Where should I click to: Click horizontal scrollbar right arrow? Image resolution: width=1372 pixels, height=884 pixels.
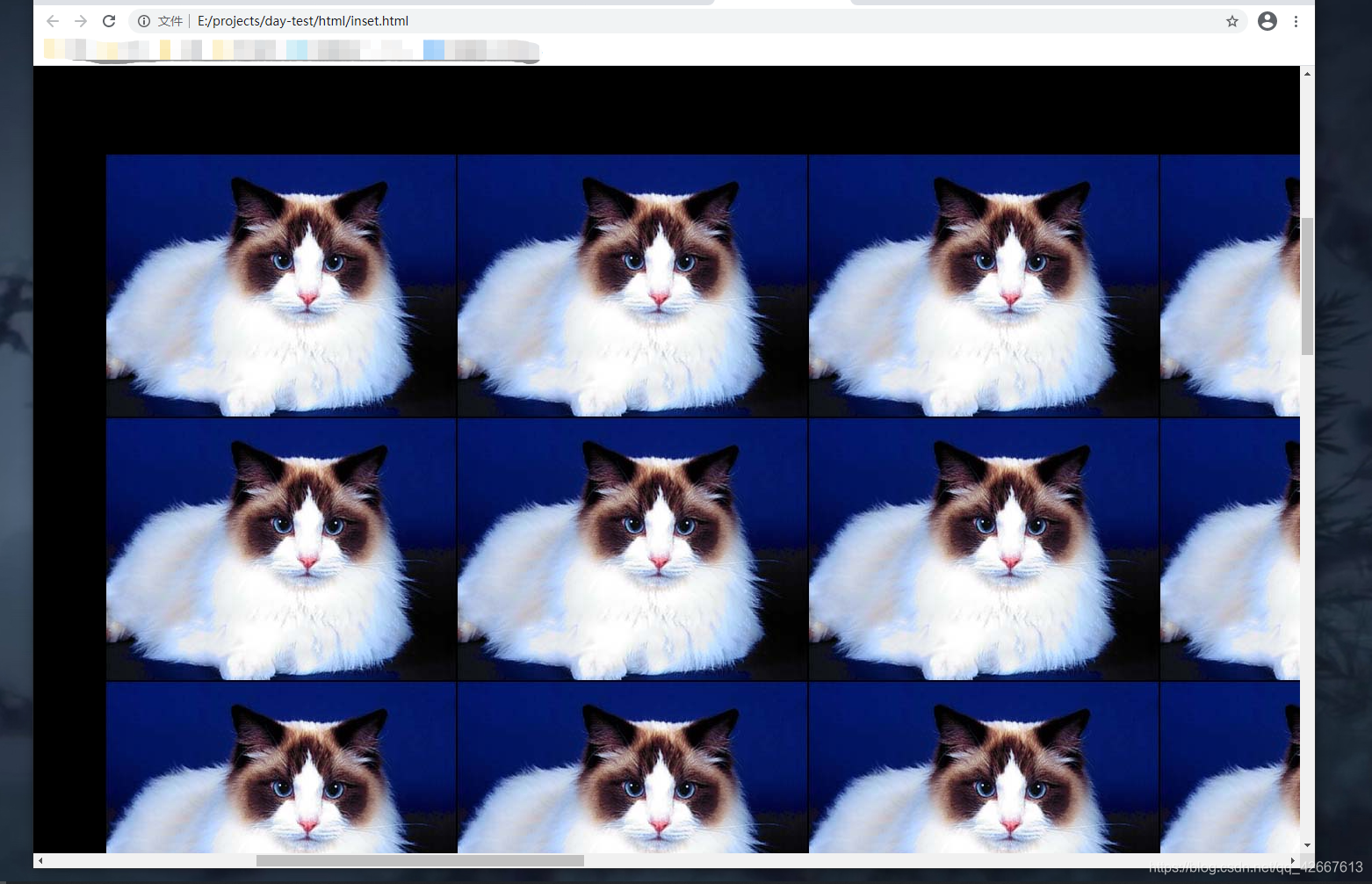[1292, 860]
